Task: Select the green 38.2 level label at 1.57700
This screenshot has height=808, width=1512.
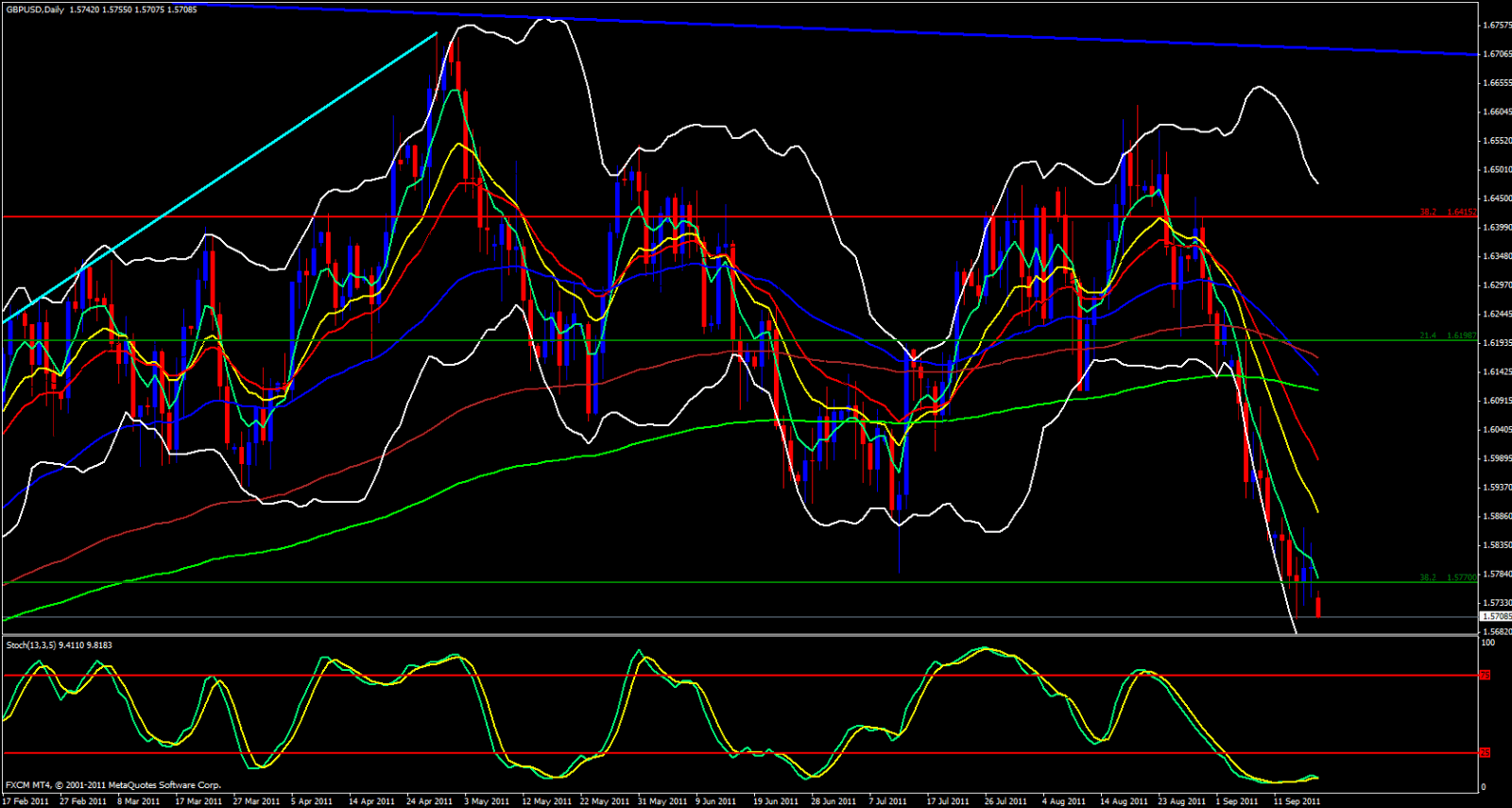Action: click(x=1448, y=577)
